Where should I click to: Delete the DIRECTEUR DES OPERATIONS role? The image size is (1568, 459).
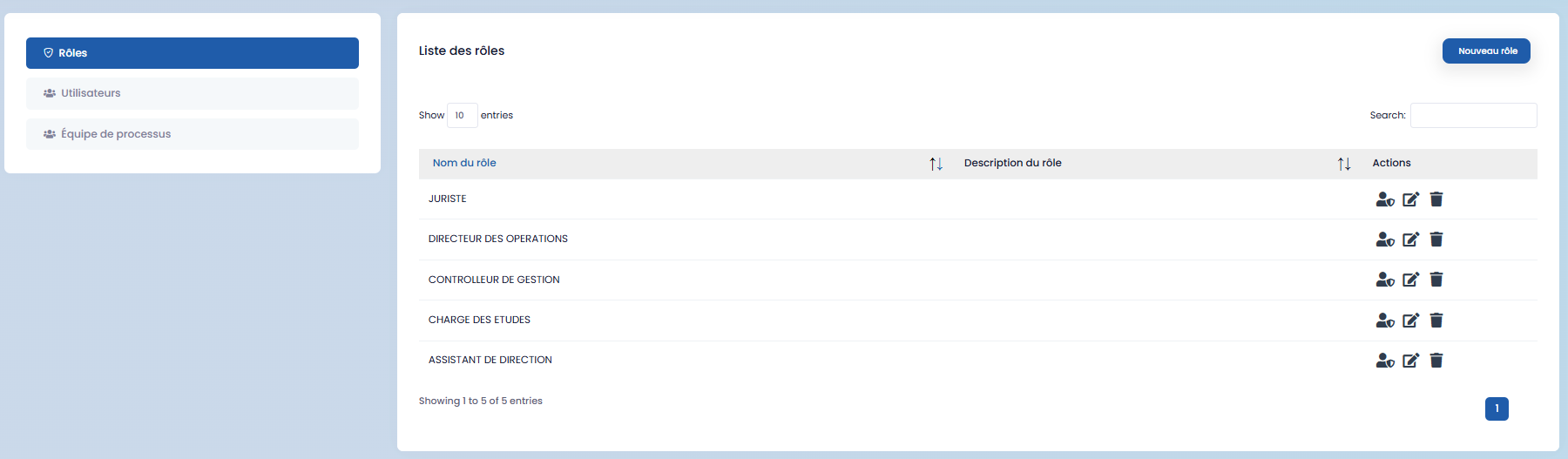pos(1436,240)
